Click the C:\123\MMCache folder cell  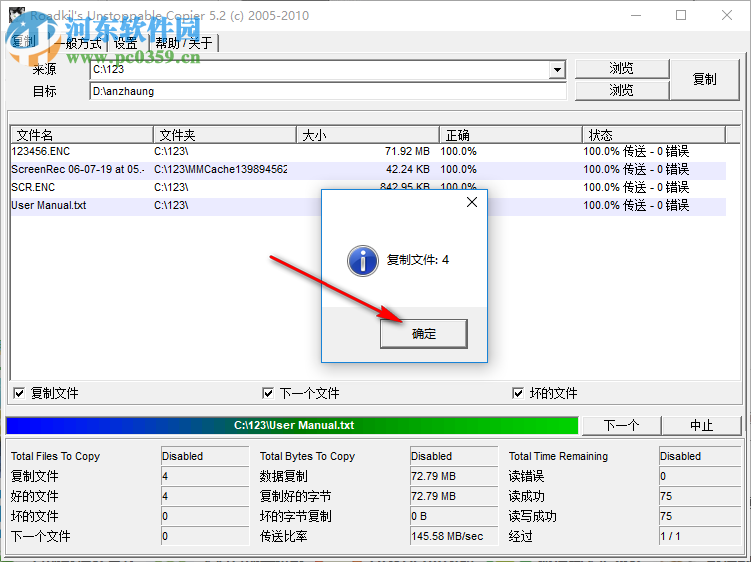pyautogui.click(x=220, y=169)
